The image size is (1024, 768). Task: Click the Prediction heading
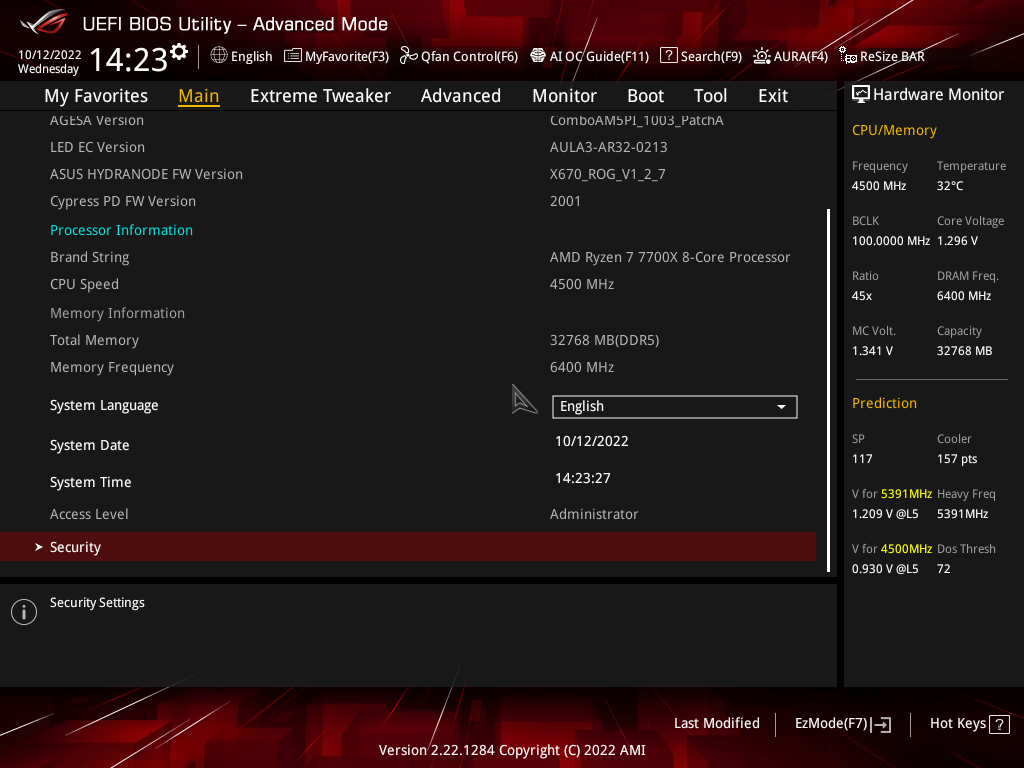[884, 403]
